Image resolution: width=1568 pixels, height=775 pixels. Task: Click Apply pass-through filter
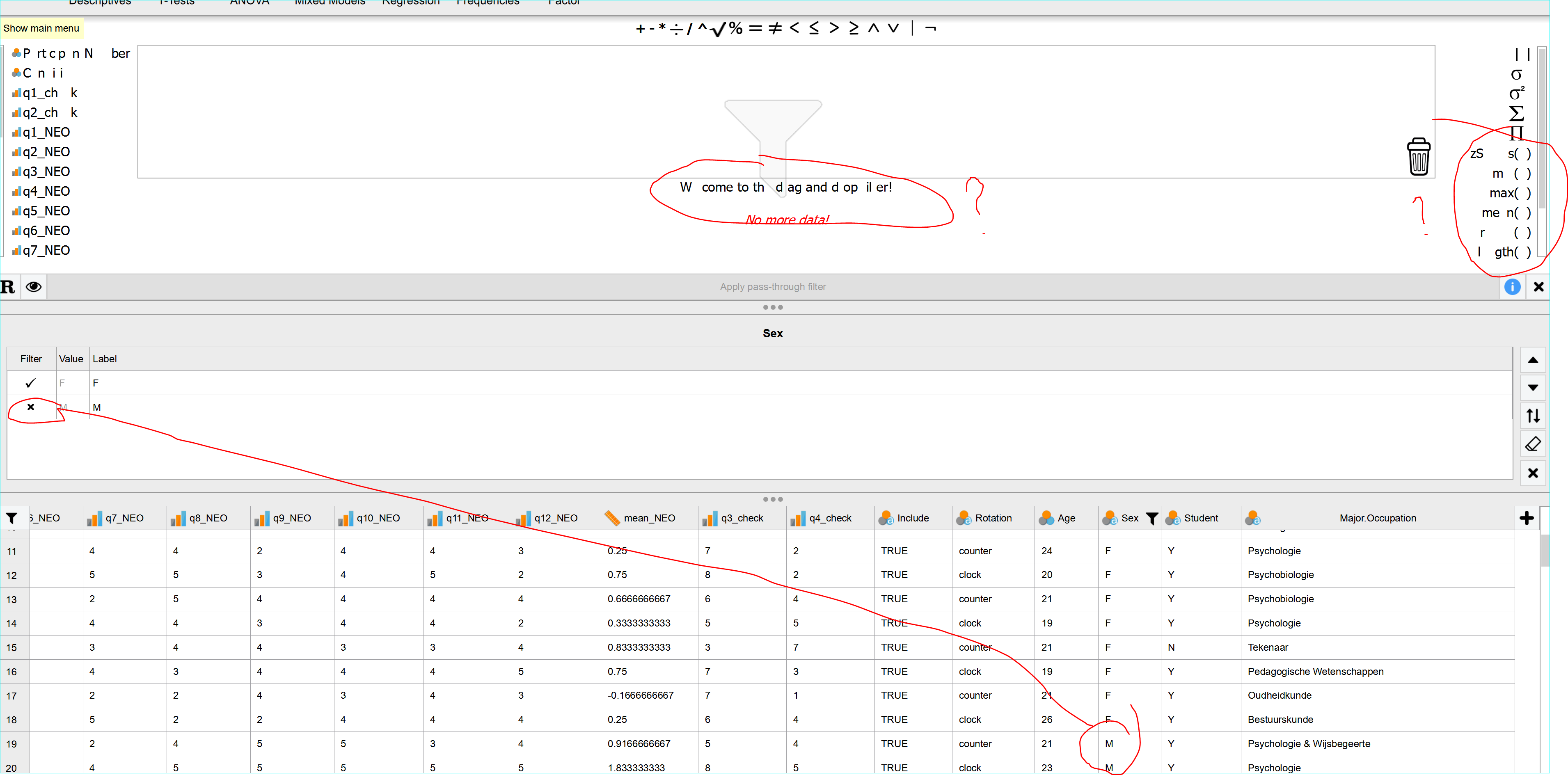pyautogui.click(x=772, y=286)
